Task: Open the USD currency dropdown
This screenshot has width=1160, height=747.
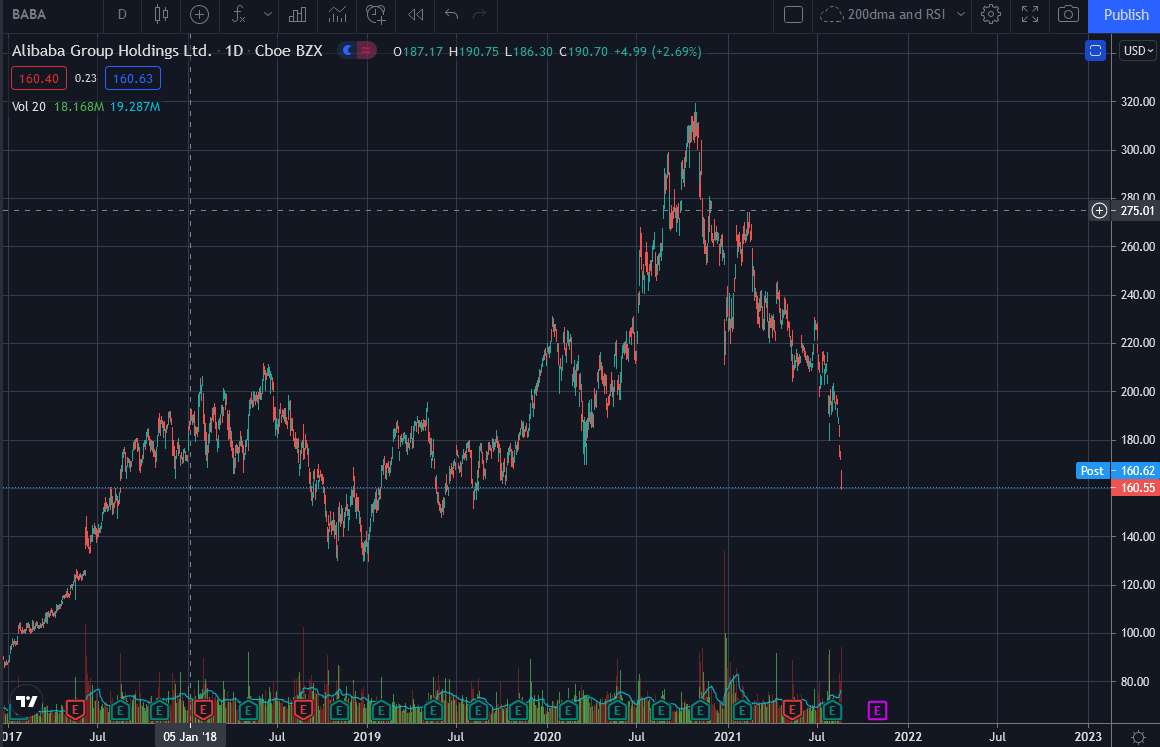Action: coord(1137,50)
